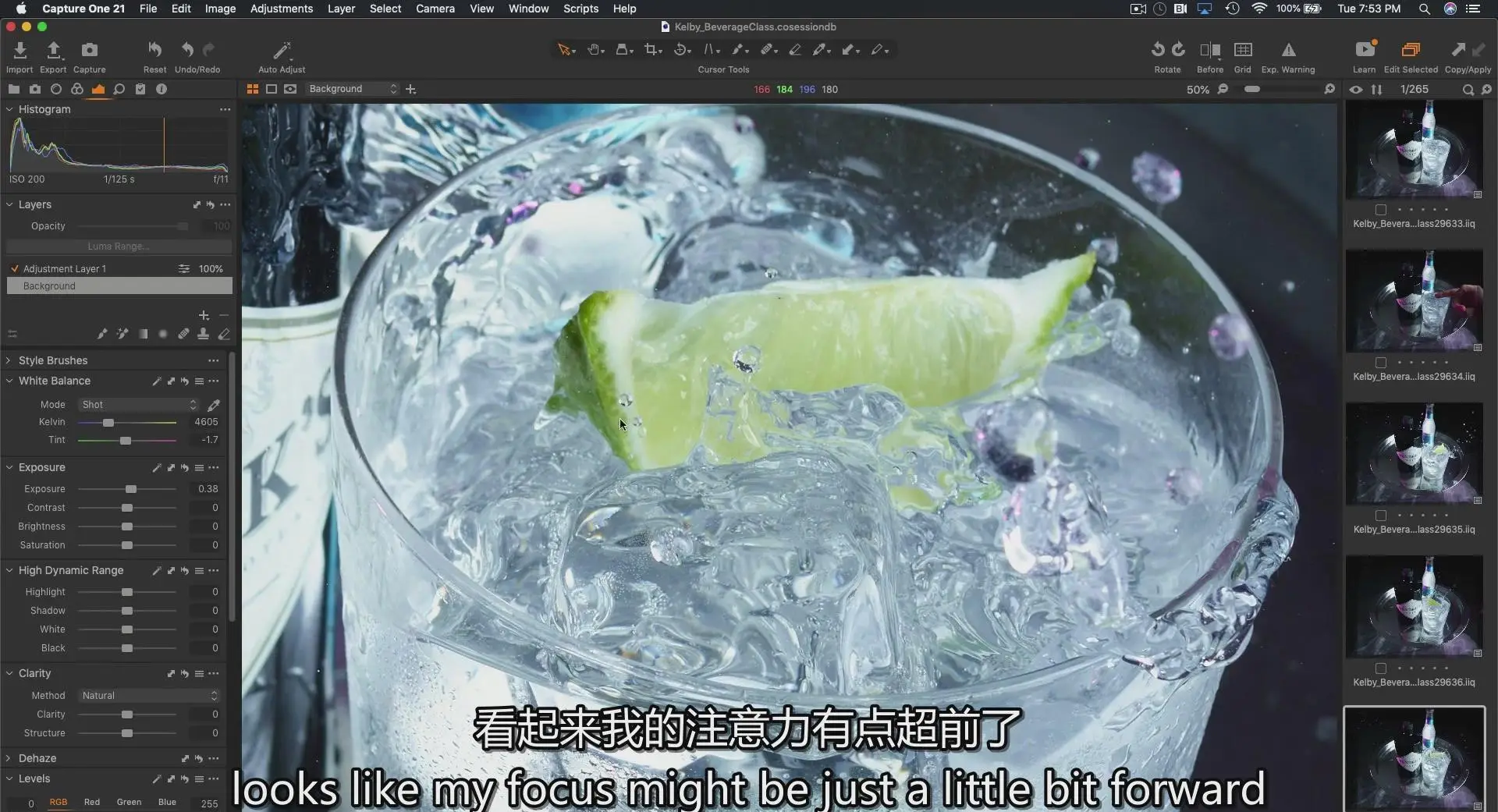Select the Background layer row

(119, 286)
